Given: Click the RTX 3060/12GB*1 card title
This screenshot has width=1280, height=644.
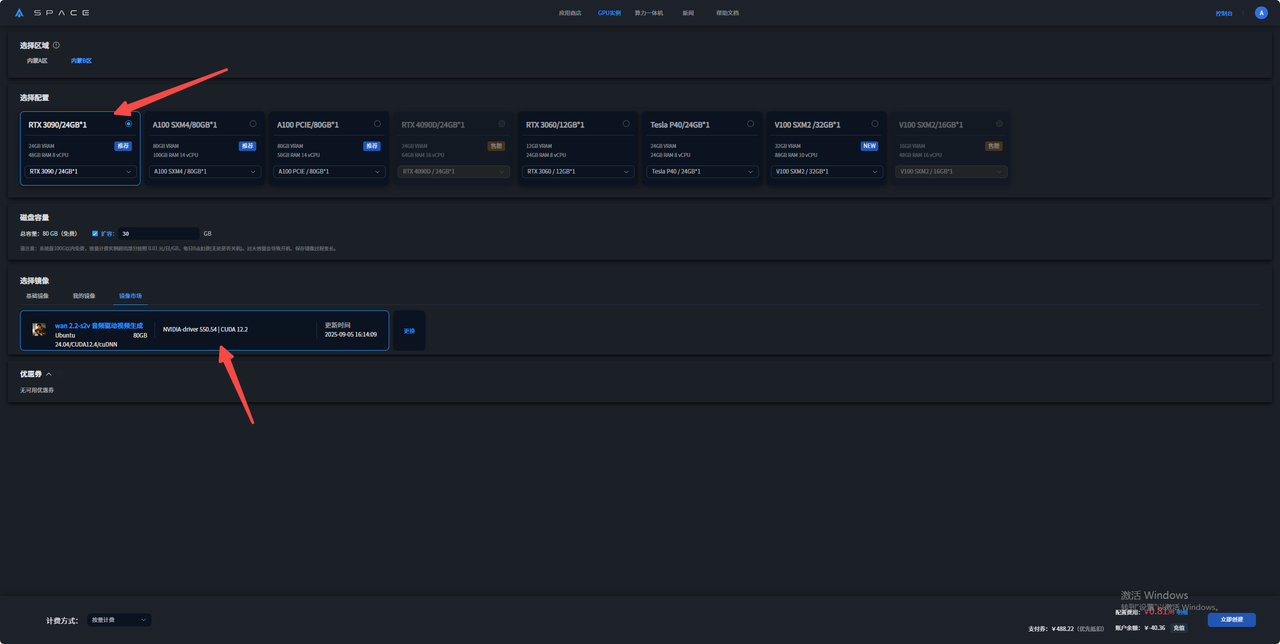Looking at the screenshot, I should coord(555,125).
